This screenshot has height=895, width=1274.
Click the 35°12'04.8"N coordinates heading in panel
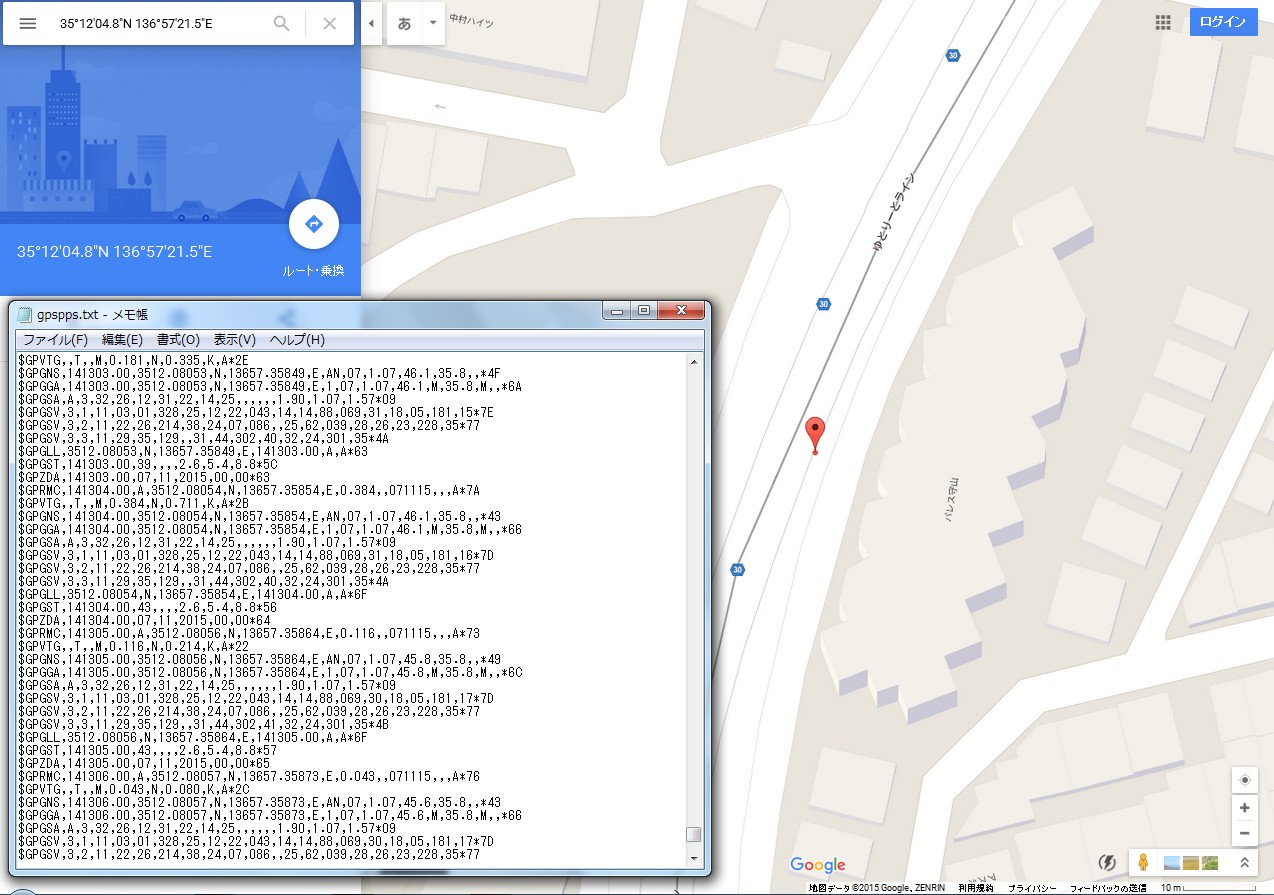114,252
